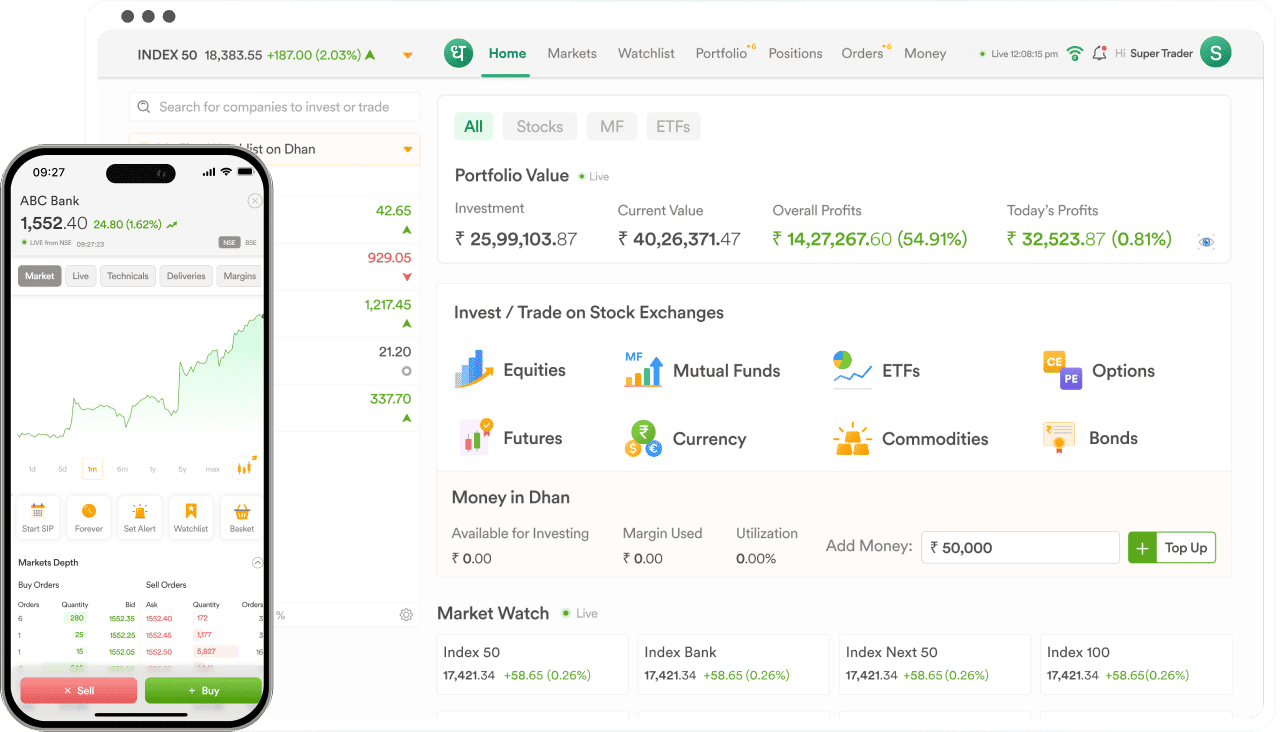
Task: Check the wifi connection status icon
Action: [x=1075, y=54]
